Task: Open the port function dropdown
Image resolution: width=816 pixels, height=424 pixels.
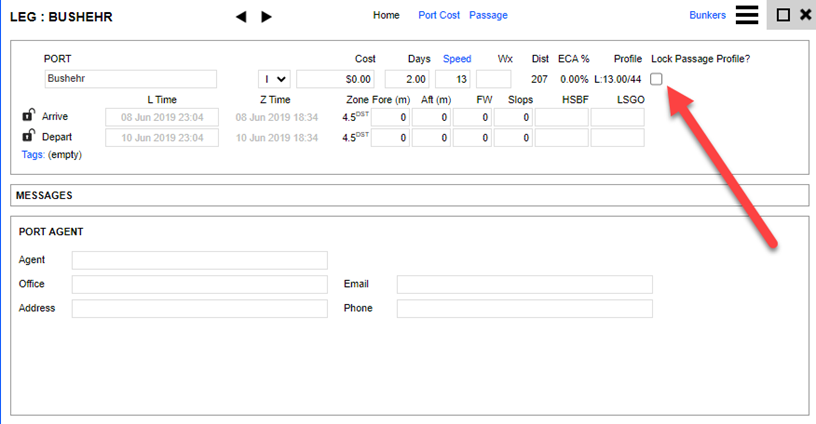Action: pyautogui.click(x=274, y=79)
